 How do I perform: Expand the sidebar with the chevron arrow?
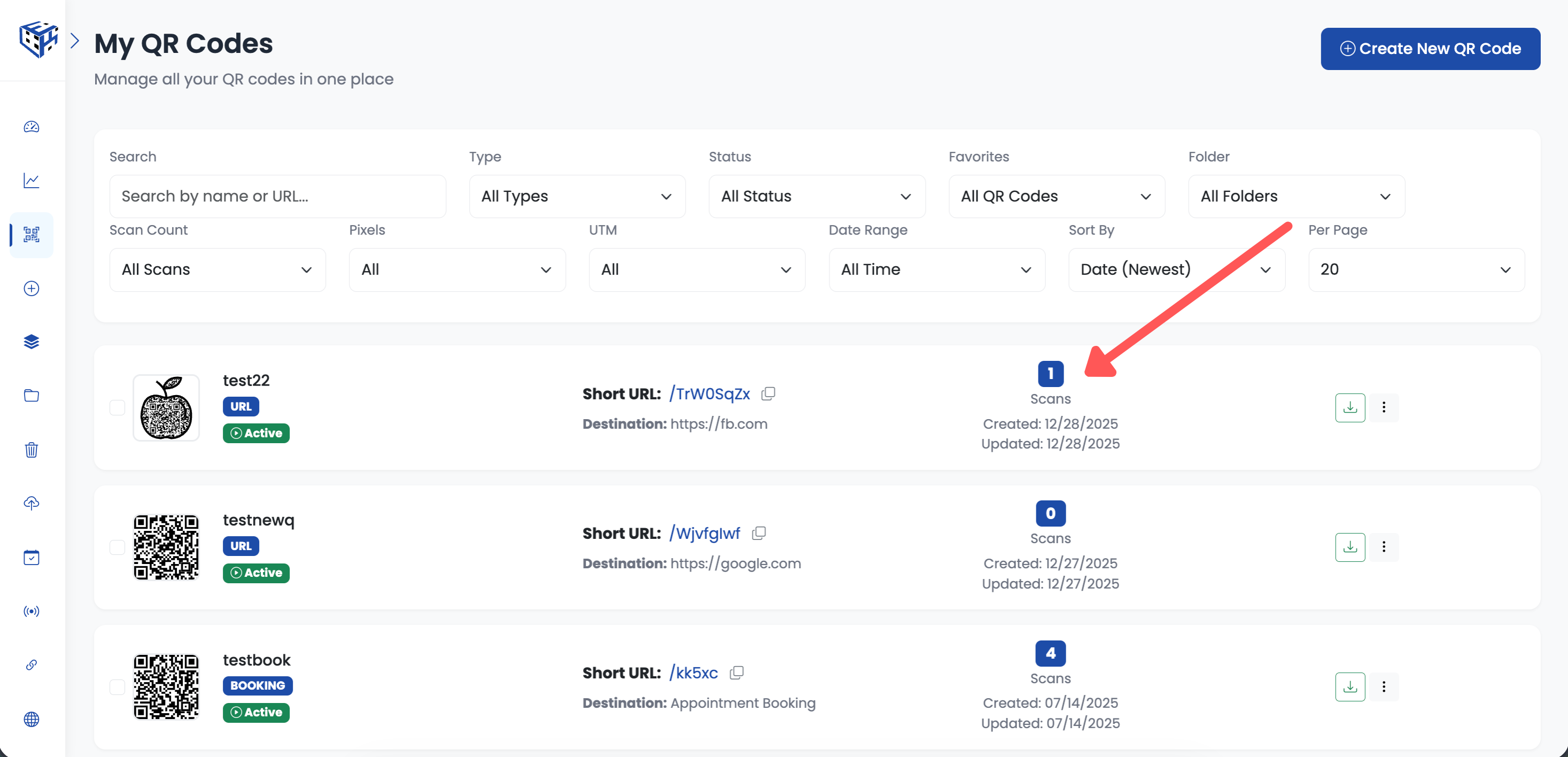75,41
